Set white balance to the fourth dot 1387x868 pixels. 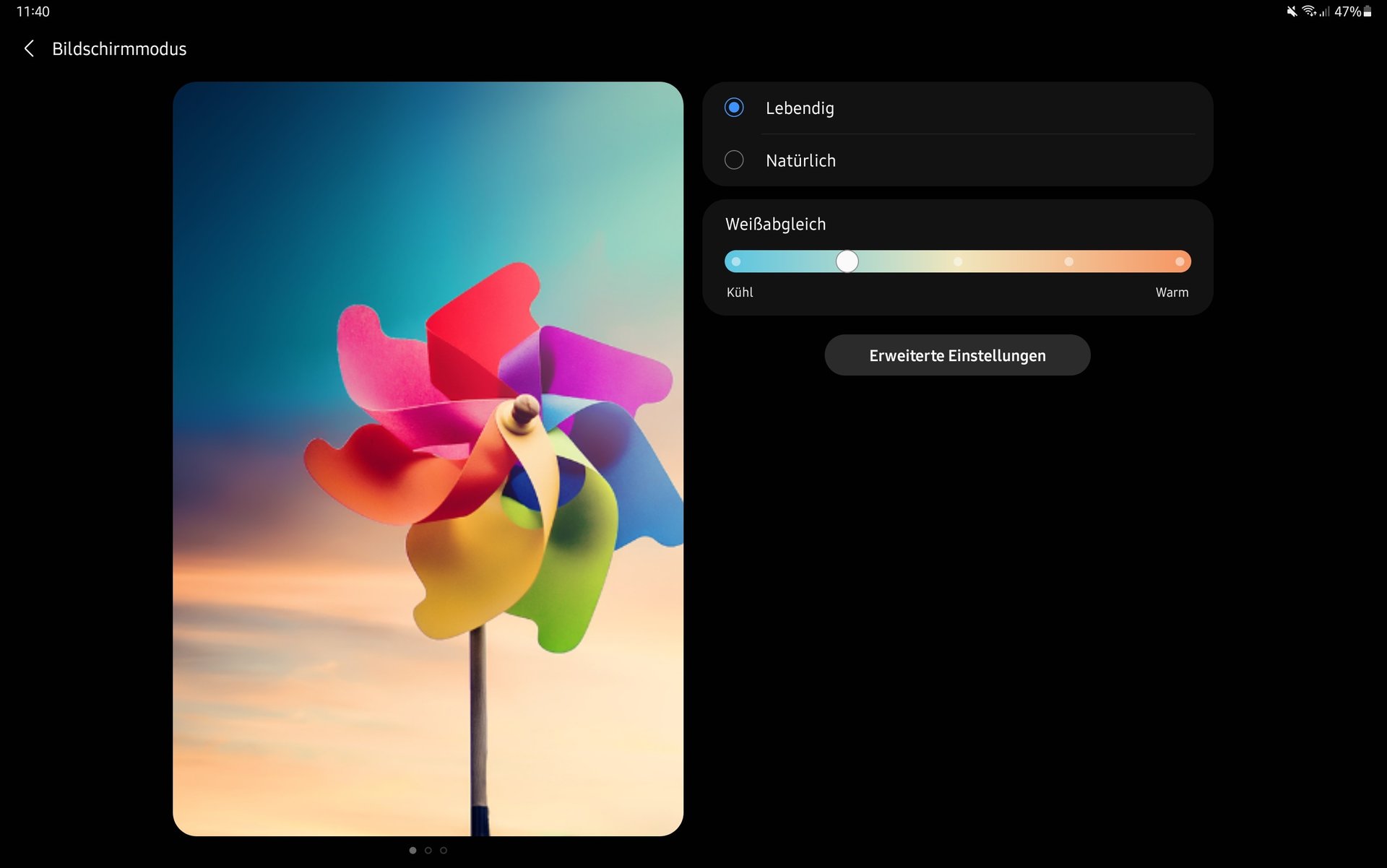(x=1069, y=261)
